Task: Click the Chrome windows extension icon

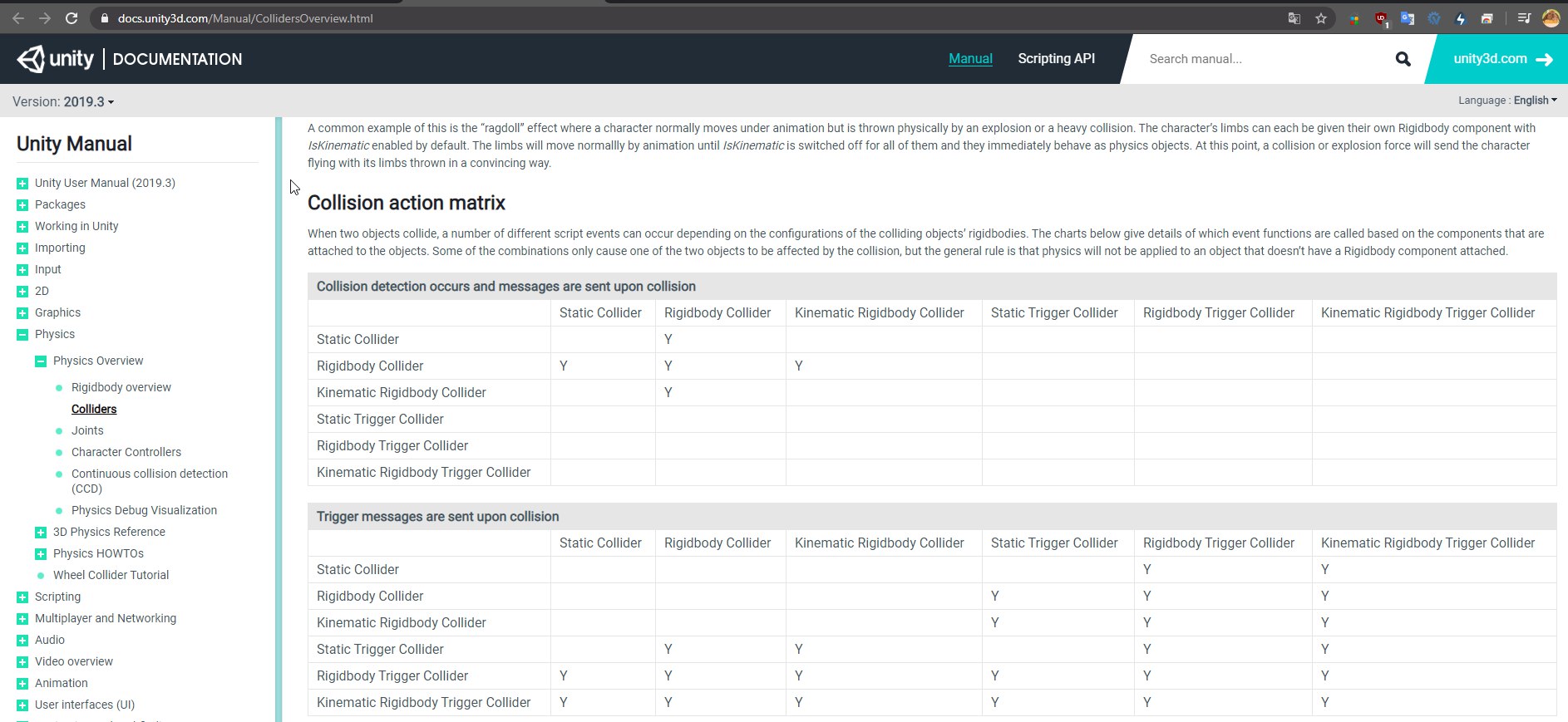Action: [1487, 18]
